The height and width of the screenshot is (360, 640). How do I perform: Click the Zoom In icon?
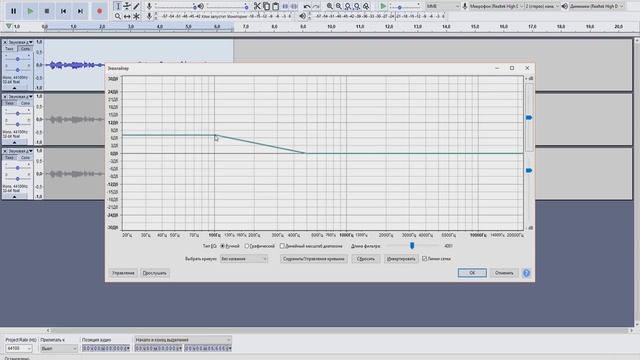(330, 6)
